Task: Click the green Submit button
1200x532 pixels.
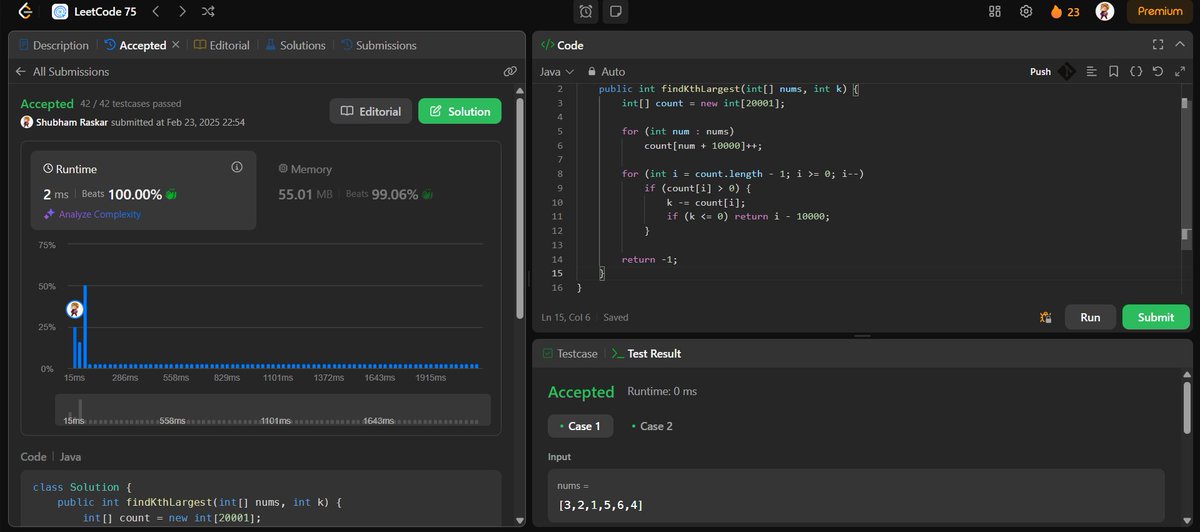Action: pyautogui.click(x=1156, y=317)
